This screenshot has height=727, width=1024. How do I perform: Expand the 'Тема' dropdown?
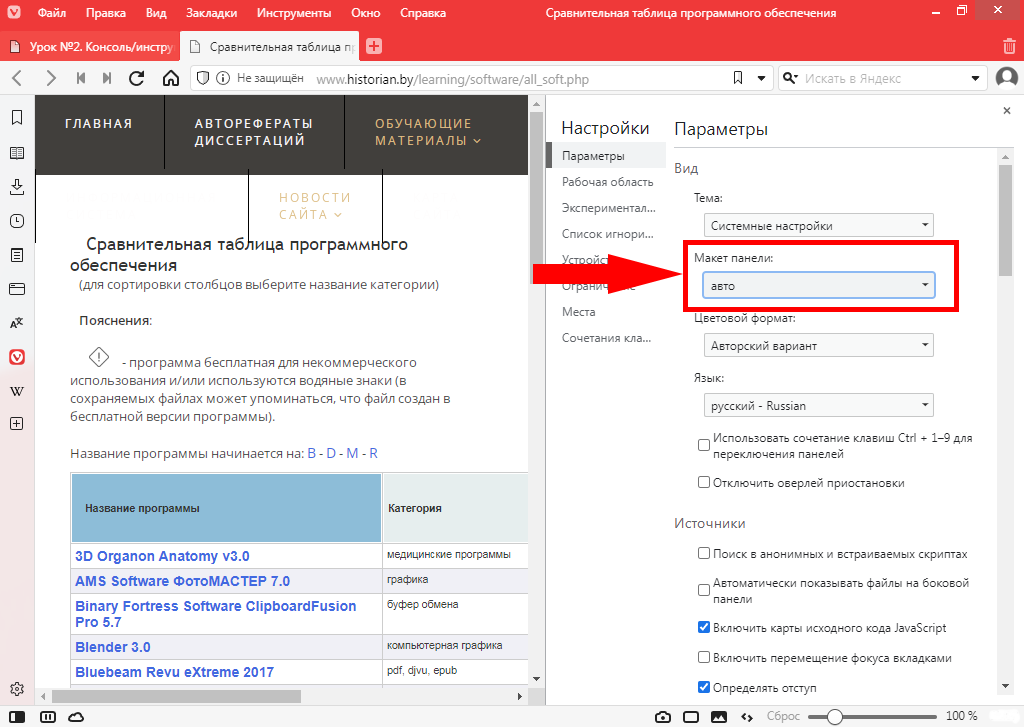pyautogui.click(x=818, y=226)
